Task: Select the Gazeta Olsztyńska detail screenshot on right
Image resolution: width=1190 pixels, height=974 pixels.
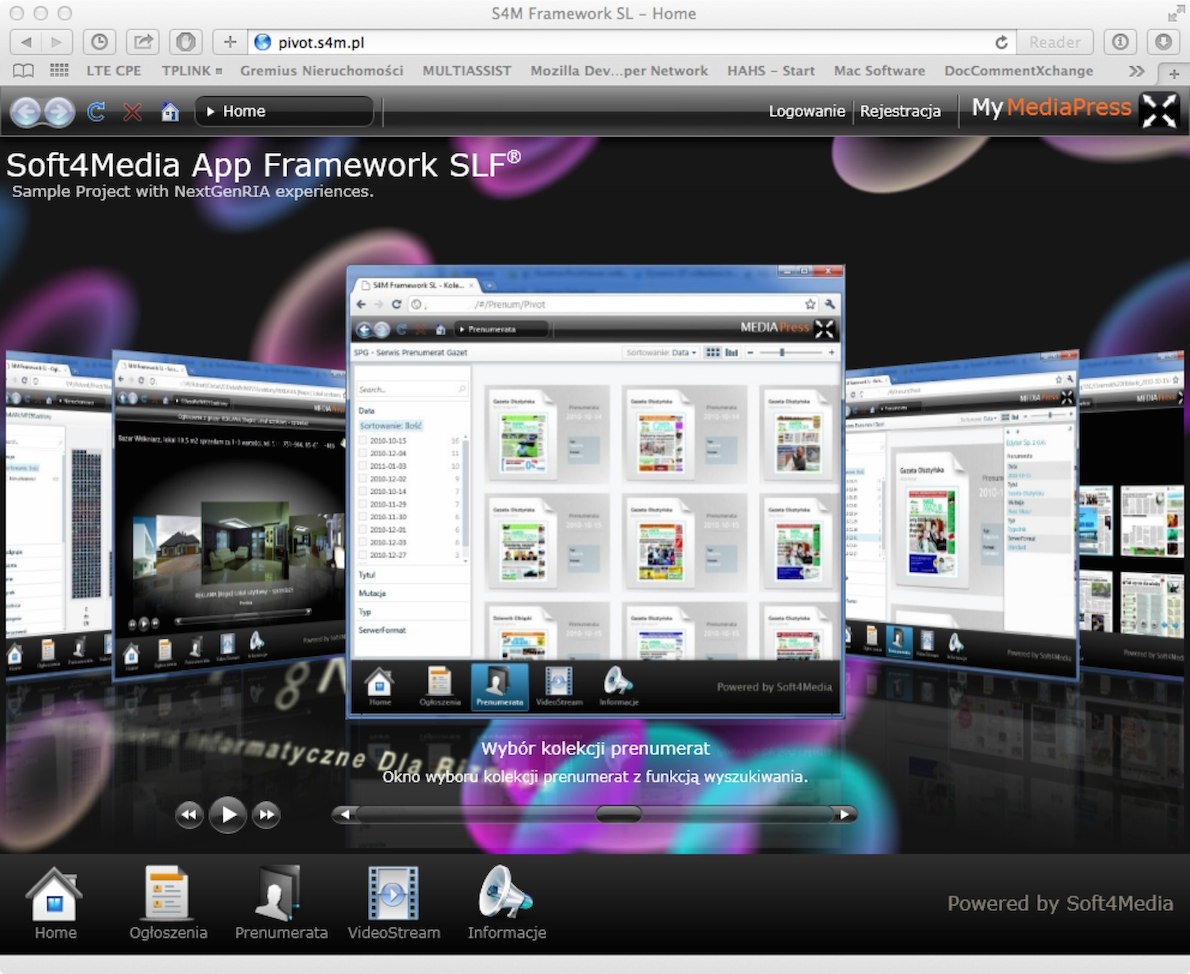Action: pos(962,514)
